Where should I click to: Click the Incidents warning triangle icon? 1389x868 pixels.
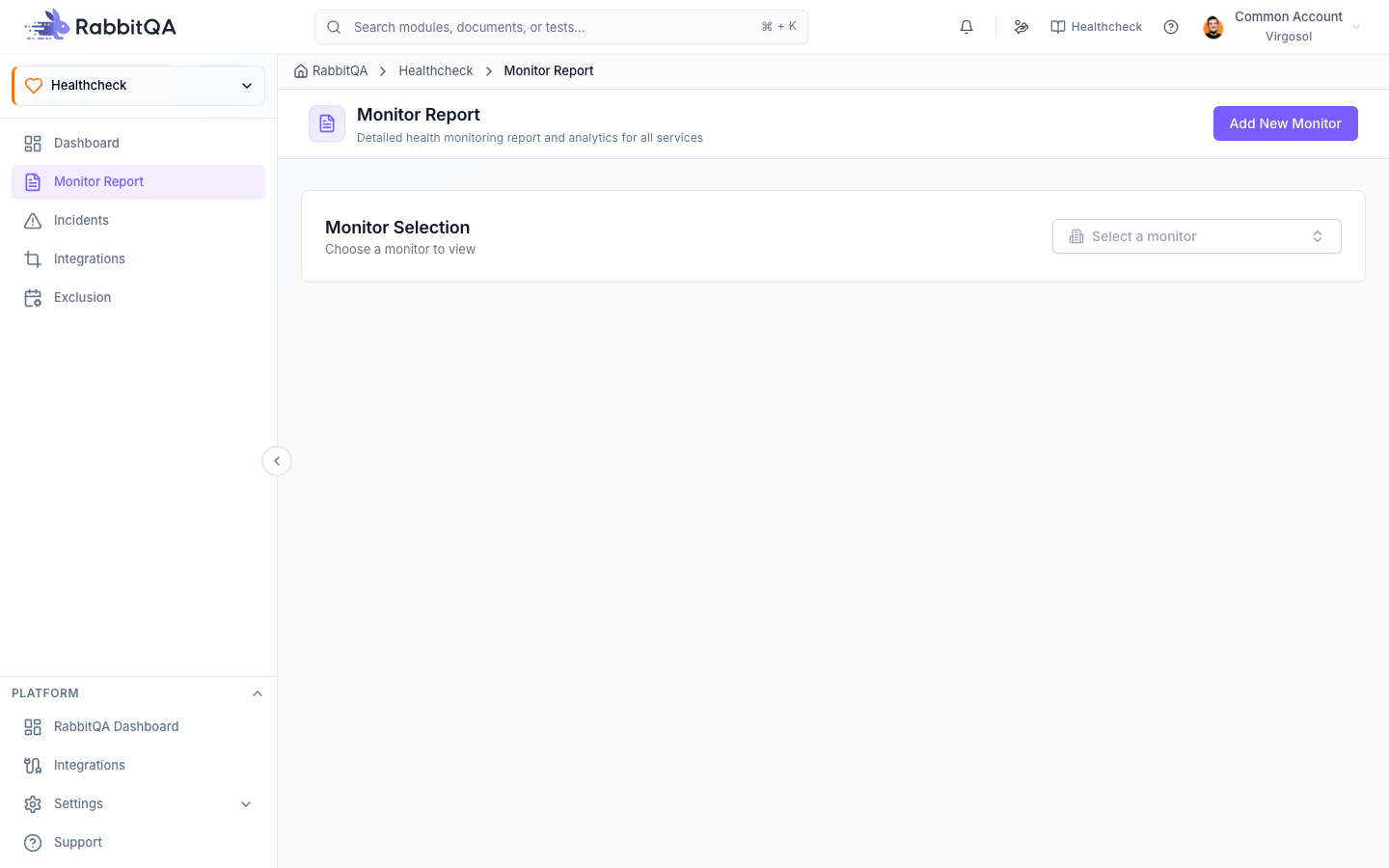33,221
